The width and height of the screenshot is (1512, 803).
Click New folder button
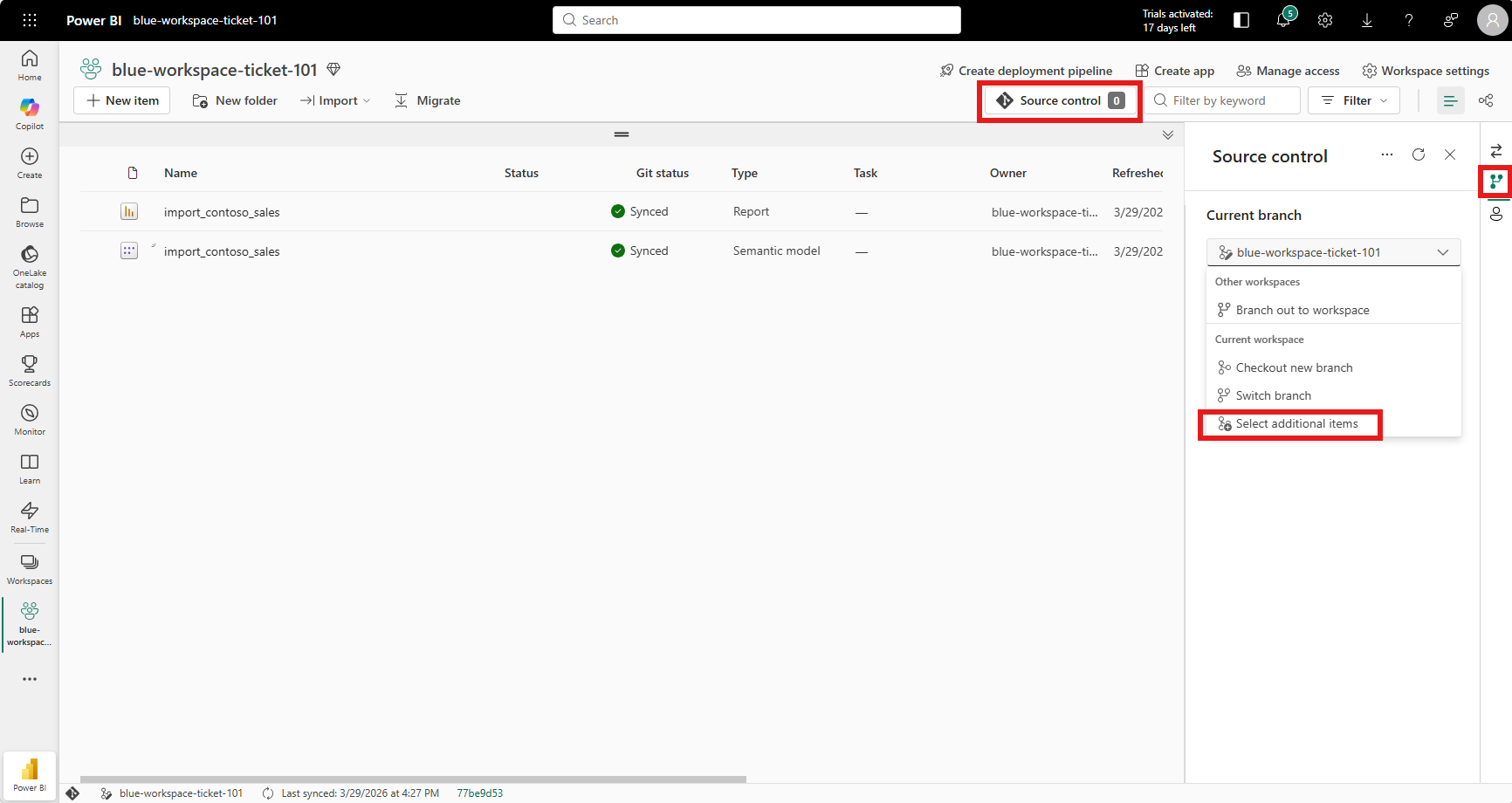pos(235,100)
